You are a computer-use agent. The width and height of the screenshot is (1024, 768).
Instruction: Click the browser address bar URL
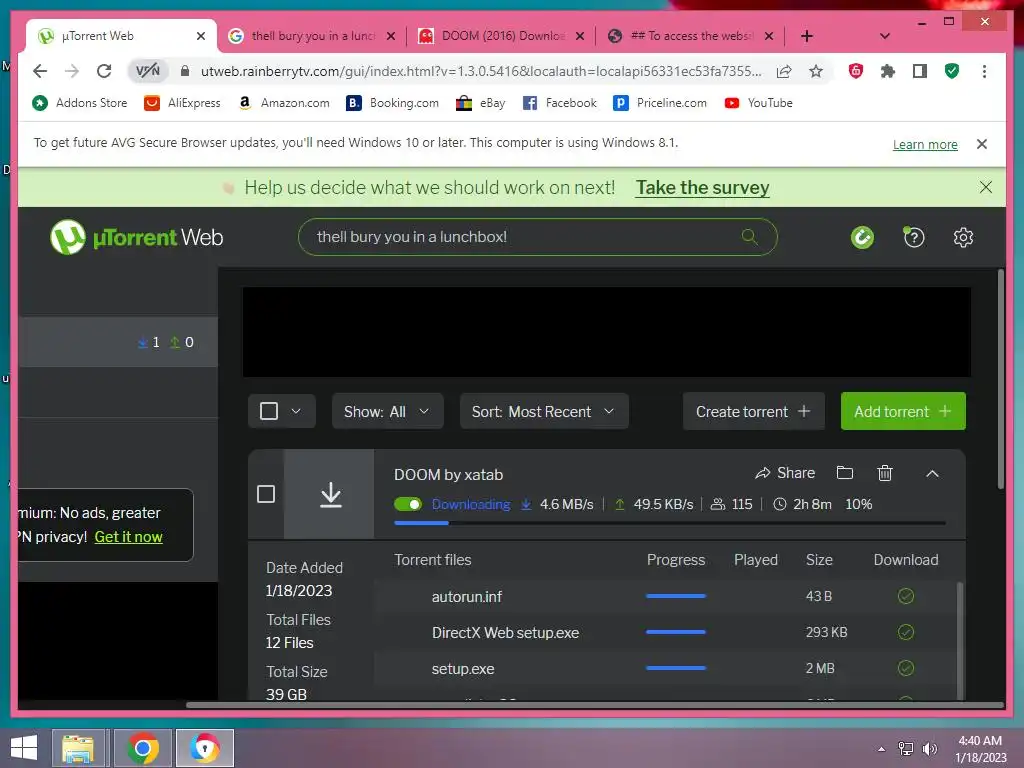(481, 71)
